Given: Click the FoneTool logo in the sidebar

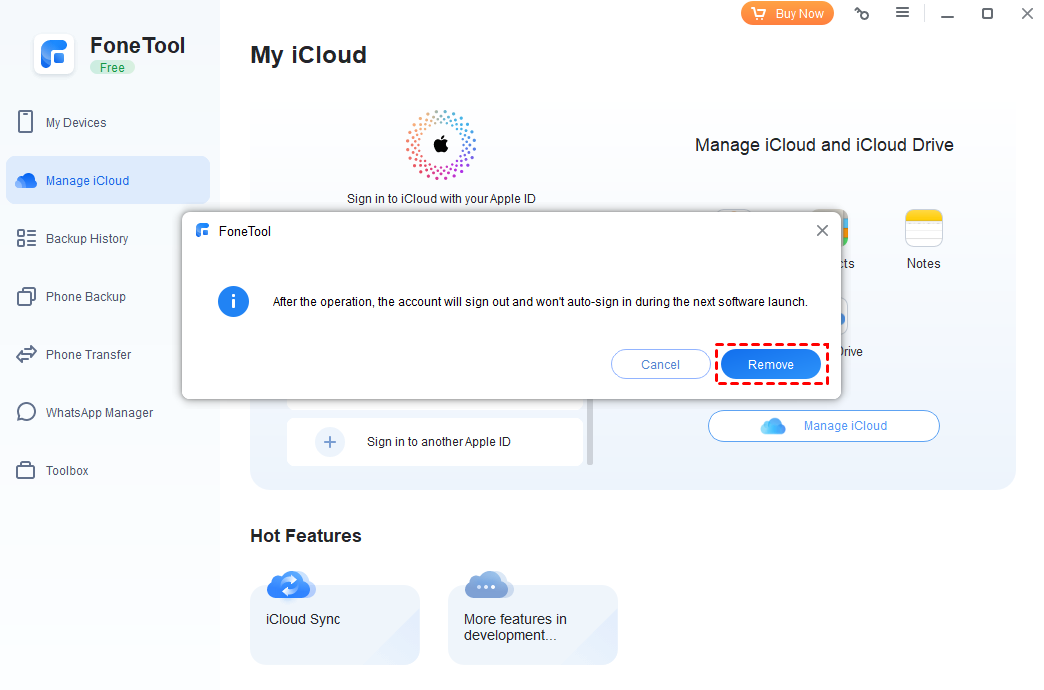Looking at the screenshot, I should tap(54, 54).
